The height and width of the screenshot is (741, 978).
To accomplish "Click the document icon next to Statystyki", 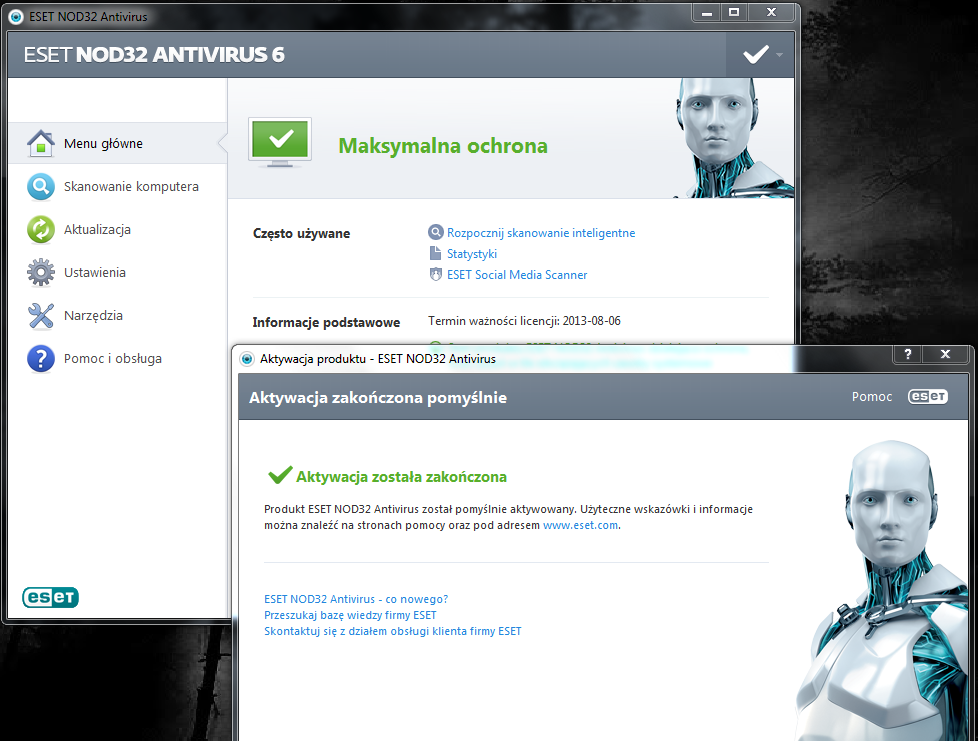I will pyautogui.click(x=435, y=253).
